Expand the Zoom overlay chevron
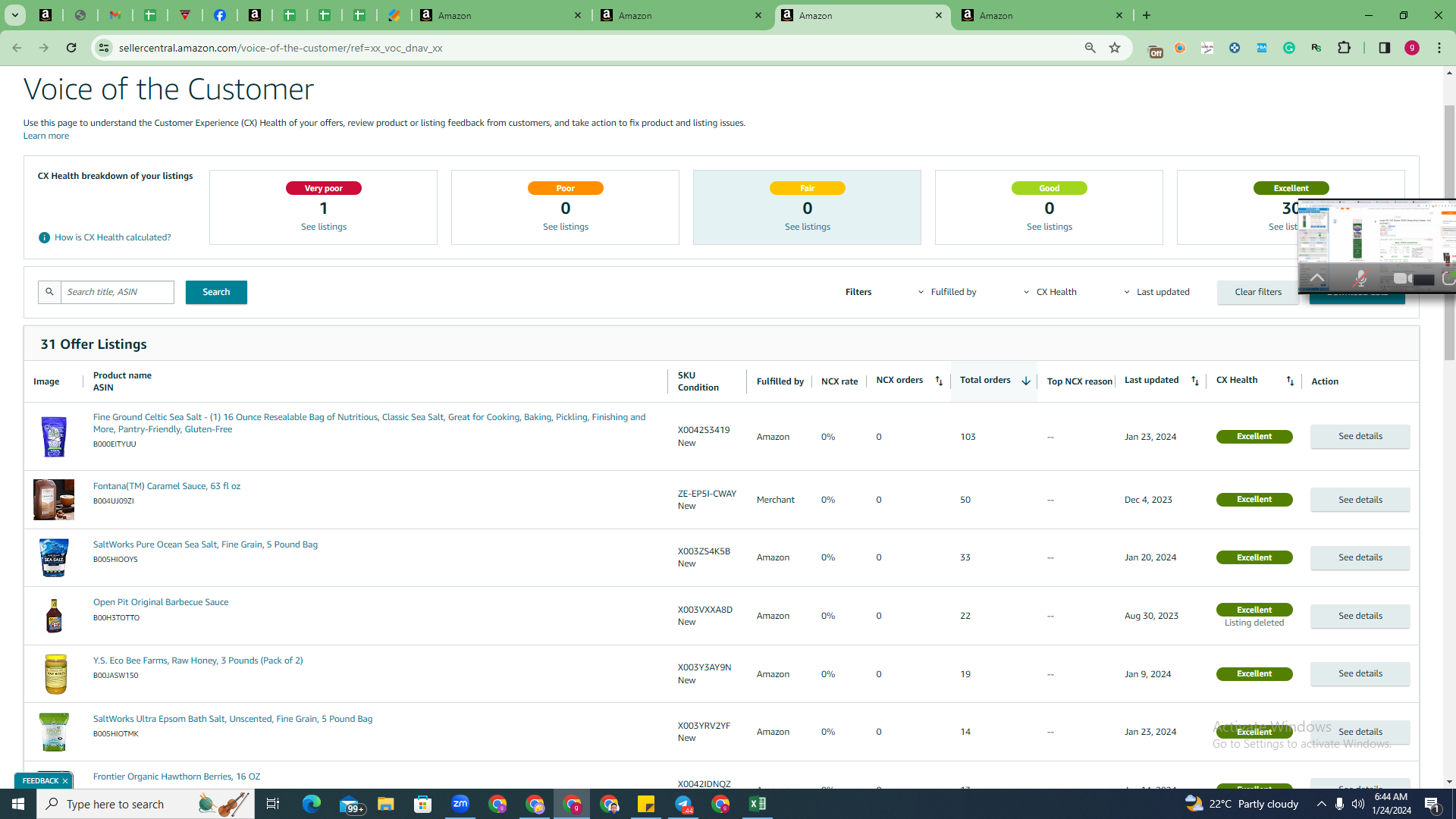 pyautogui.click(x=1317, y=279)
